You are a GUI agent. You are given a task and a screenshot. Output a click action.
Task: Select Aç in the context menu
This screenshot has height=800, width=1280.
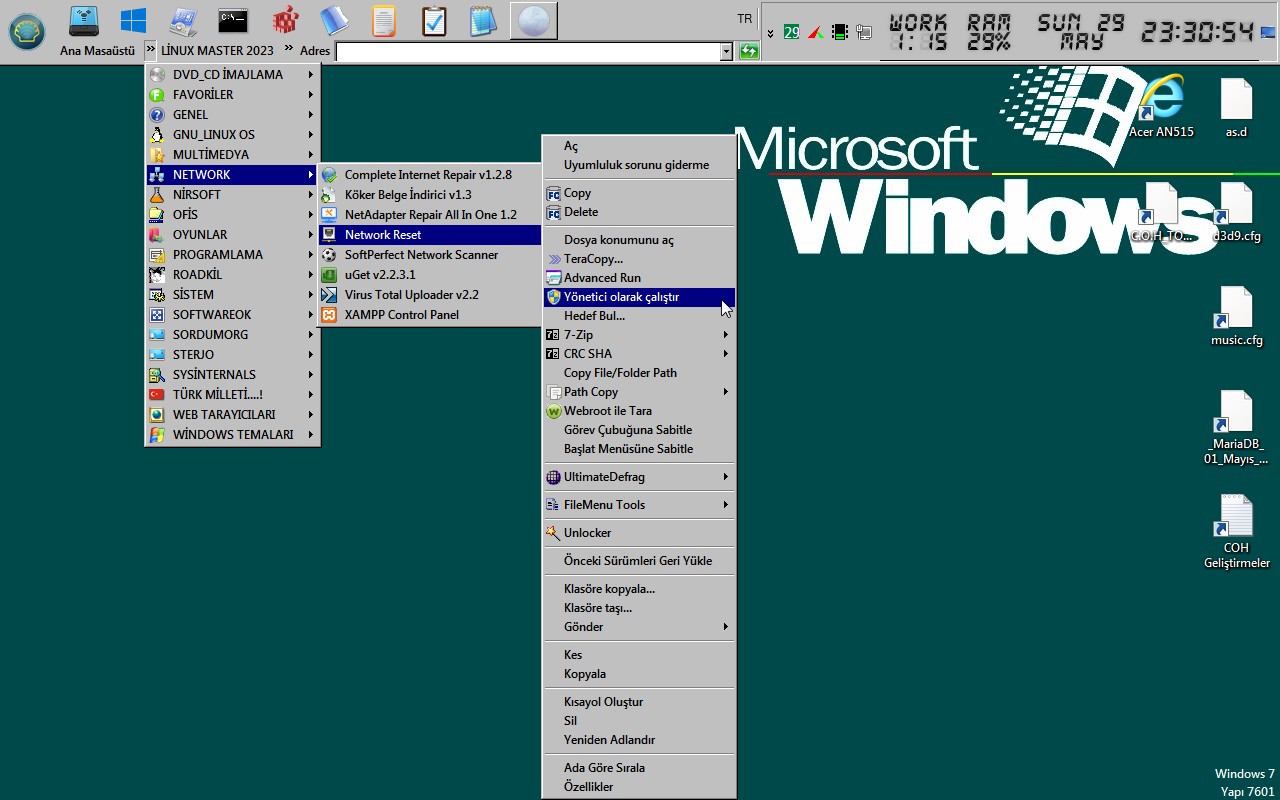coord(639,146)
